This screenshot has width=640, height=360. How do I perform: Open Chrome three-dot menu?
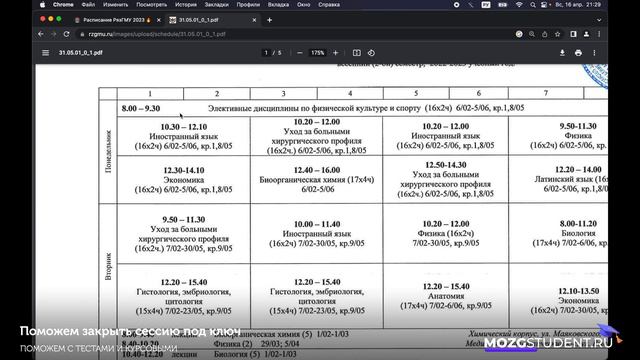tap(599, 34)
